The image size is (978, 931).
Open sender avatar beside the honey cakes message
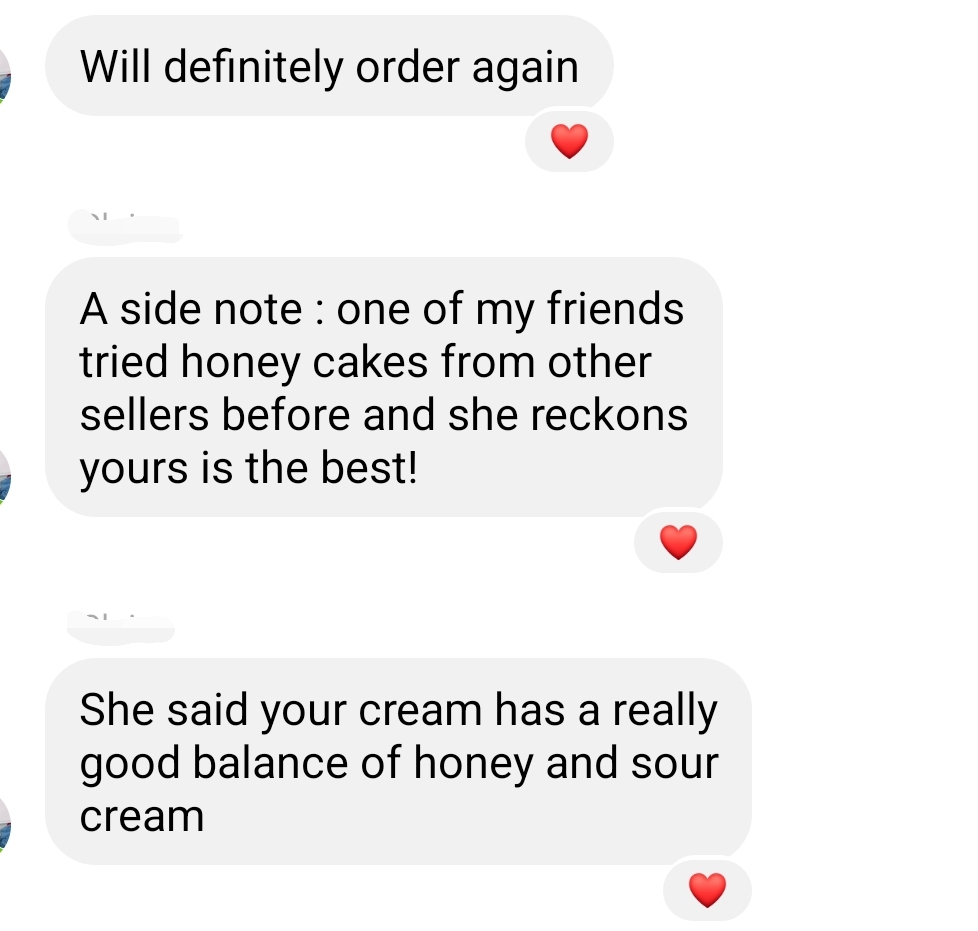tap(4, 477)
